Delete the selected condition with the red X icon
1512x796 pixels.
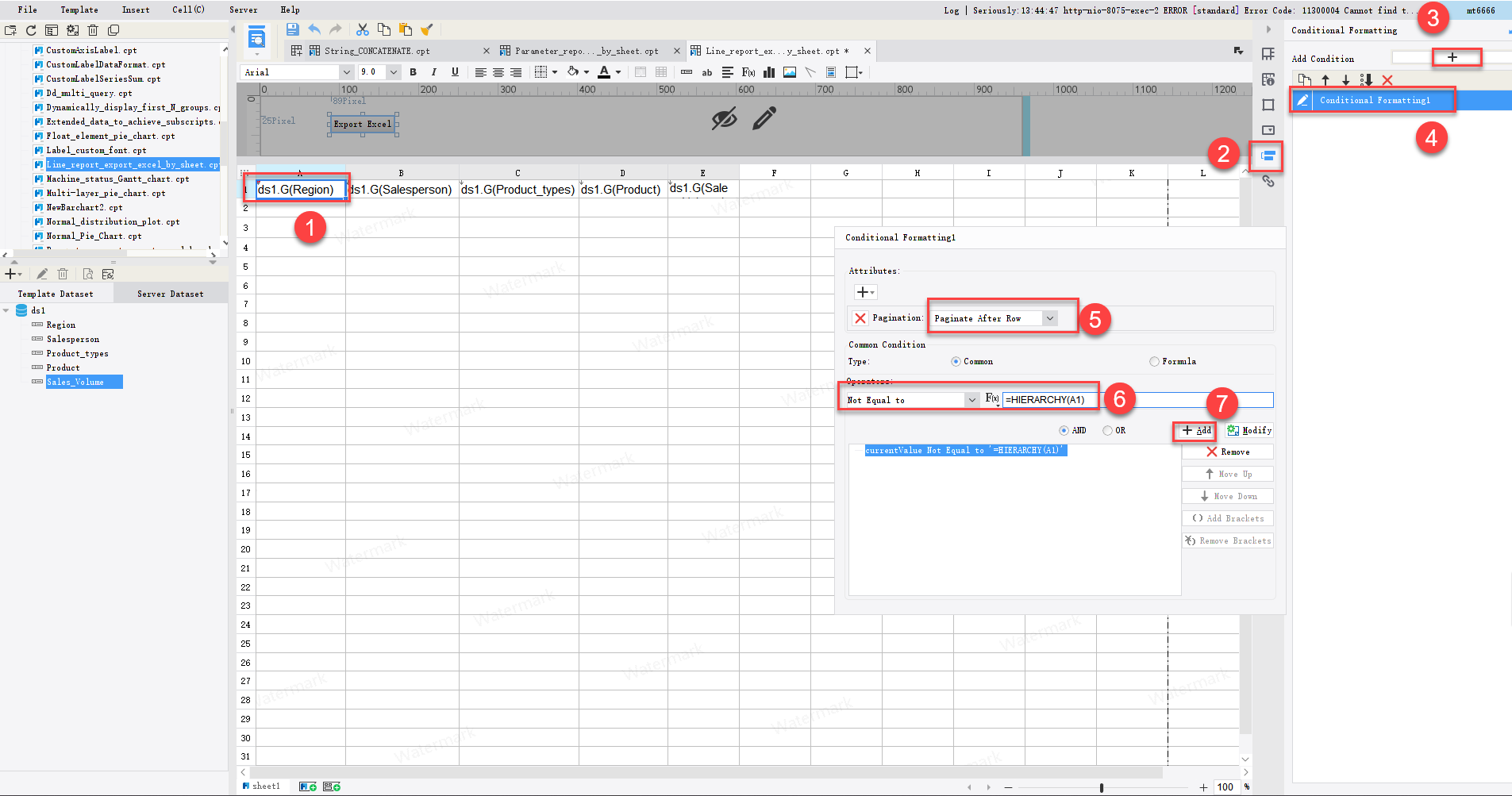pos(1388,80)
